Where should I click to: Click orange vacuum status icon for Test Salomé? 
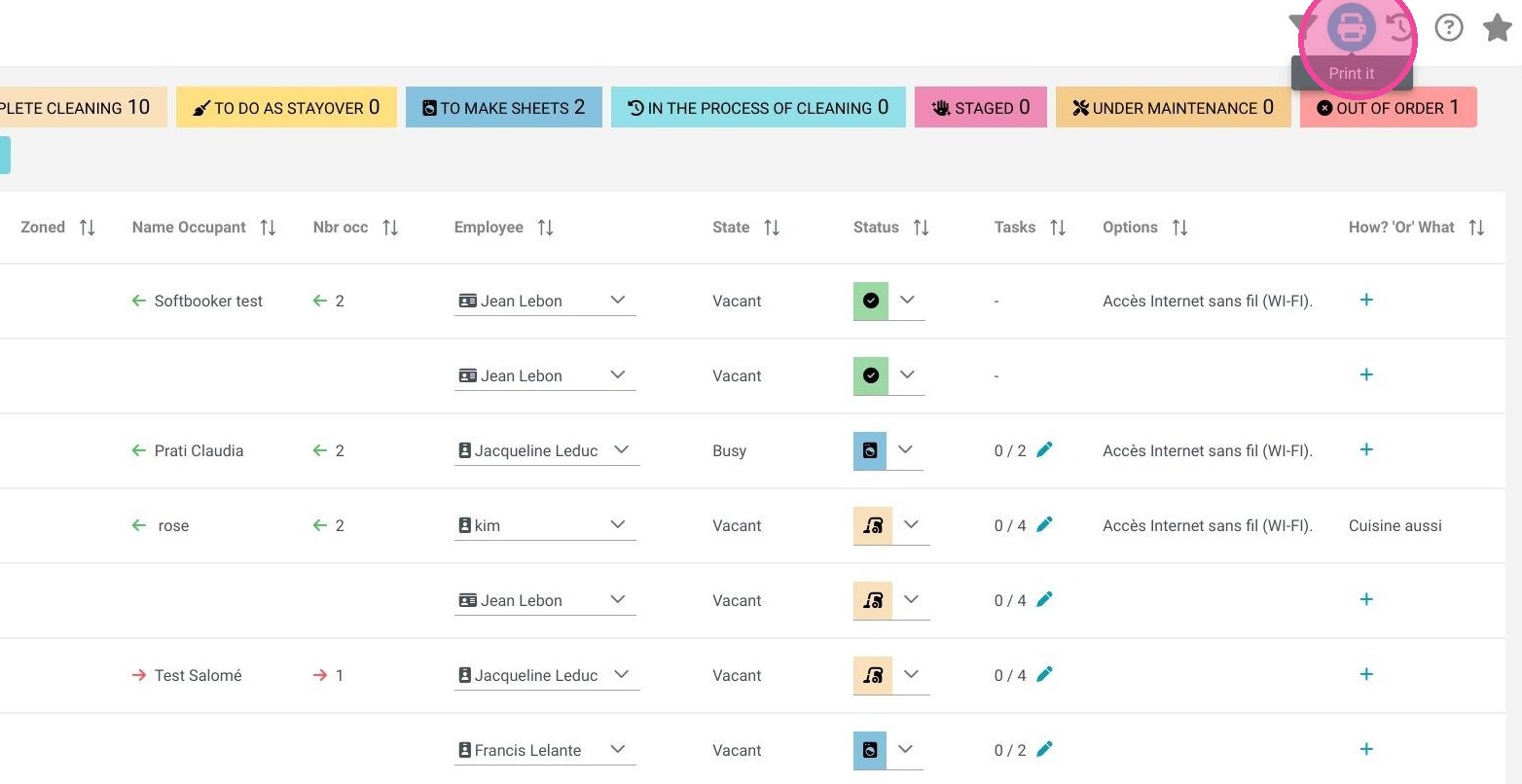[x=873, y=675]
